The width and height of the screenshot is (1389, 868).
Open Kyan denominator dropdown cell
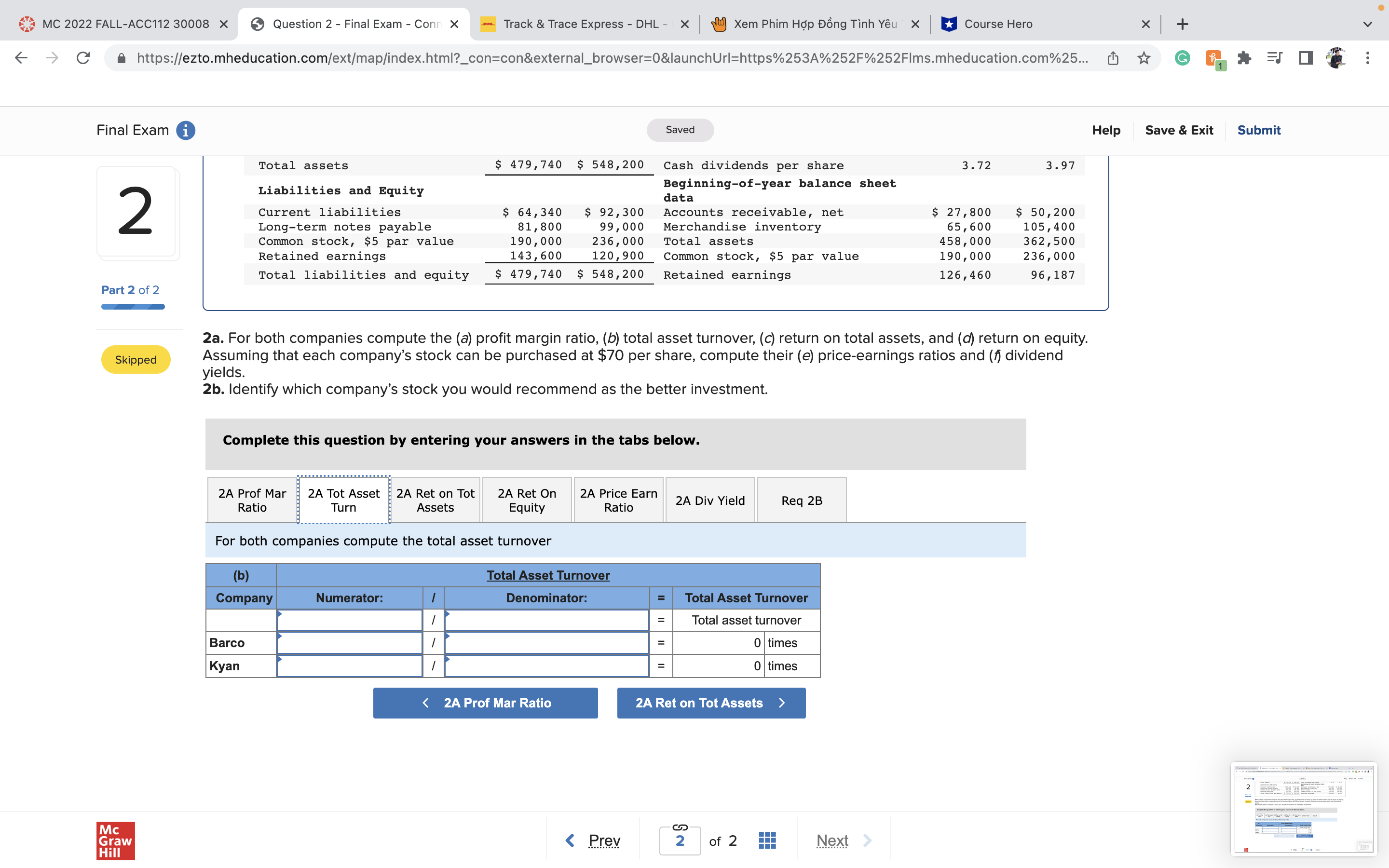tap(546, 666)
